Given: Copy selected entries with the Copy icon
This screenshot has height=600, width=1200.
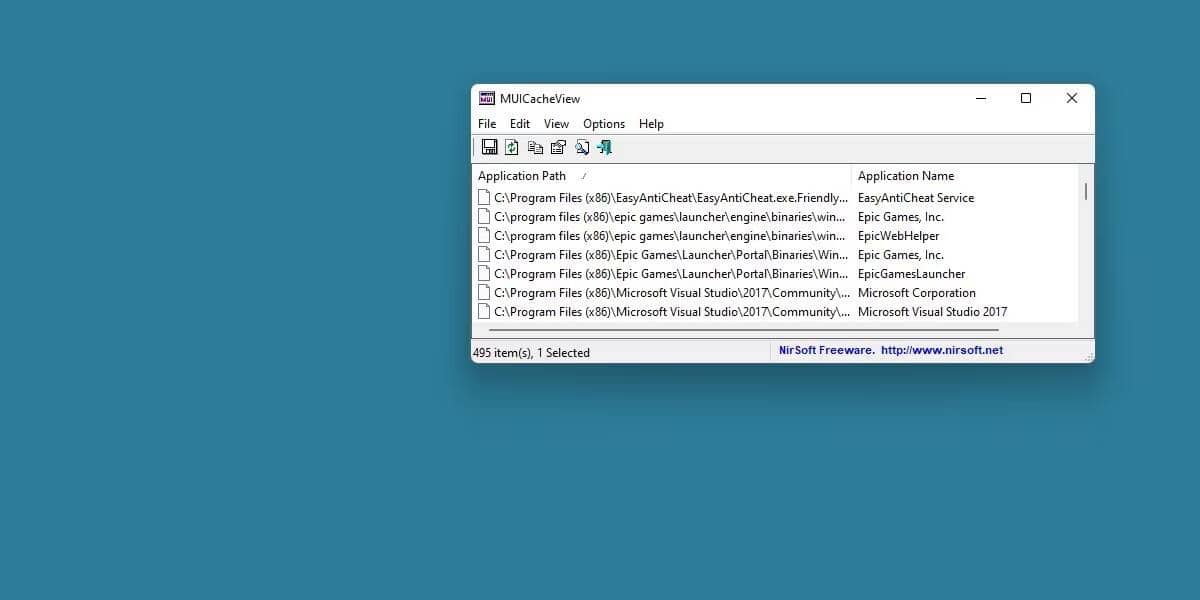Looking at the screenshot, I should [x=535, y=147].
